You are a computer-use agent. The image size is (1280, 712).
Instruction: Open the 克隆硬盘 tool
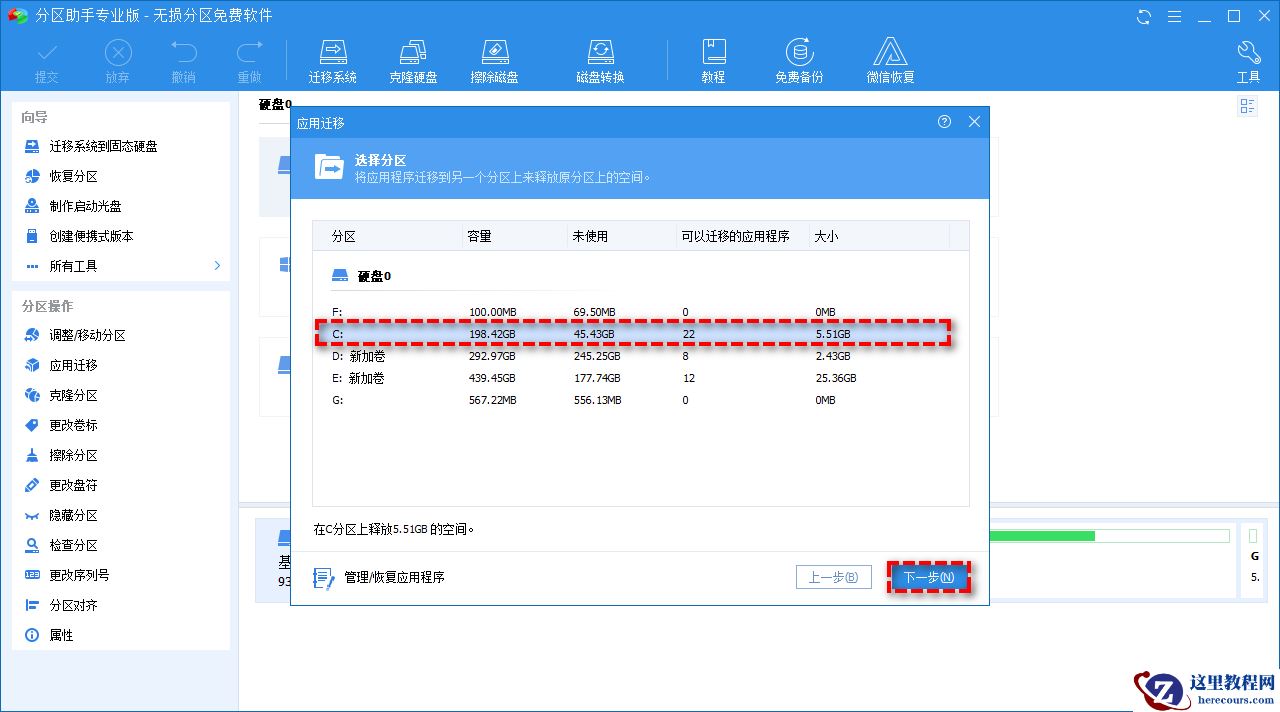(413, 57)
